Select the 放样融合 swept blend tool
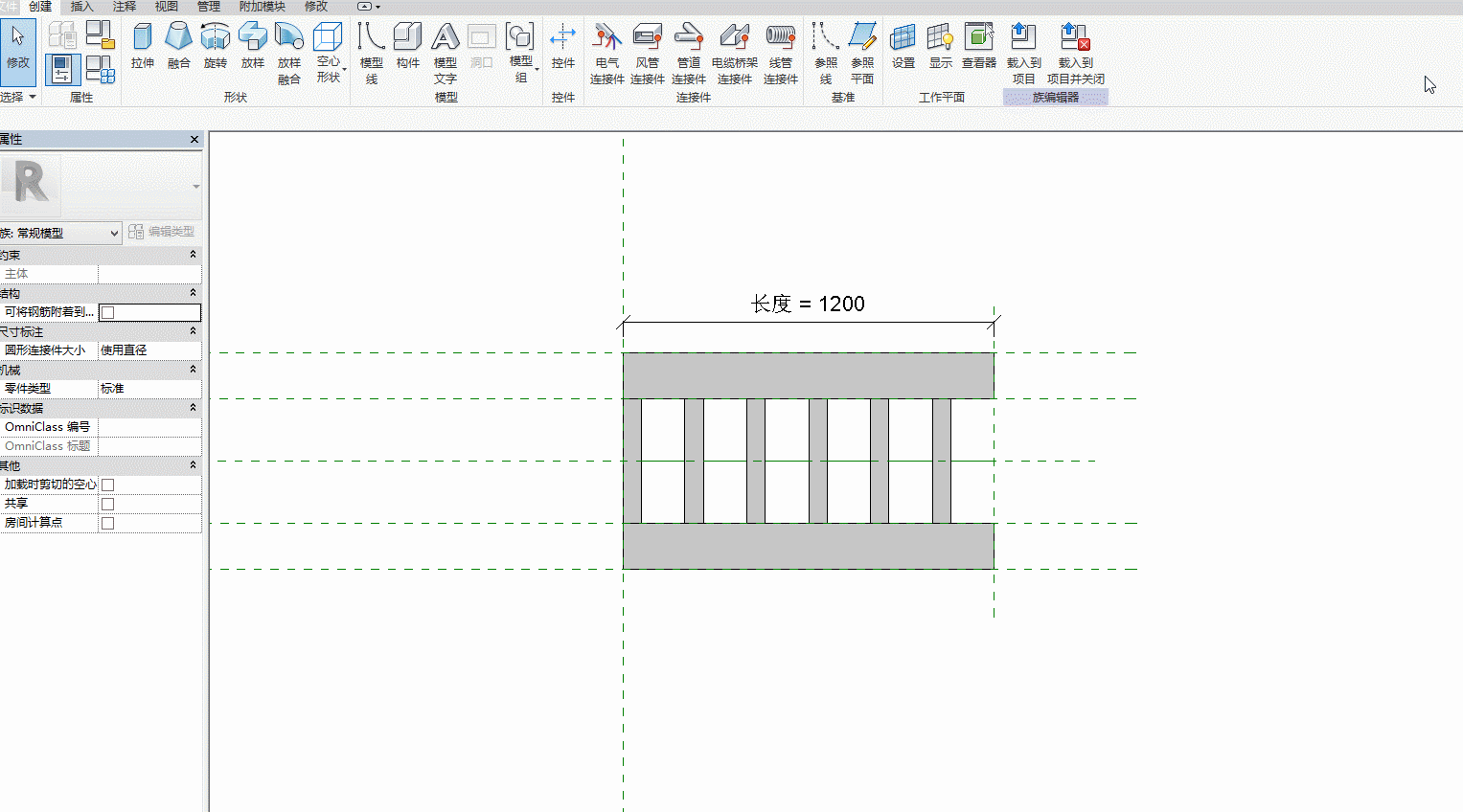 (289, 53)
